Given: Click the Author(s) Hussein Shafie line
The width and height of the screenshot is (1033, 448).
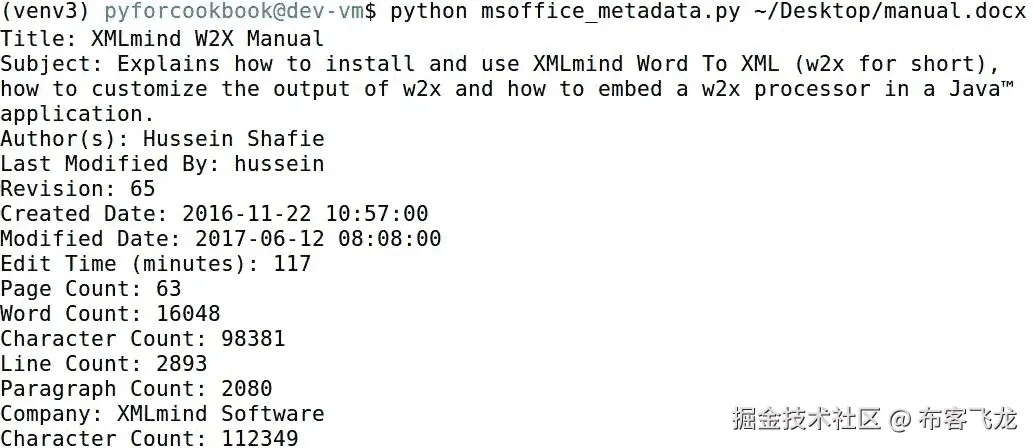Looking at the screenshot, I should 162,138.
